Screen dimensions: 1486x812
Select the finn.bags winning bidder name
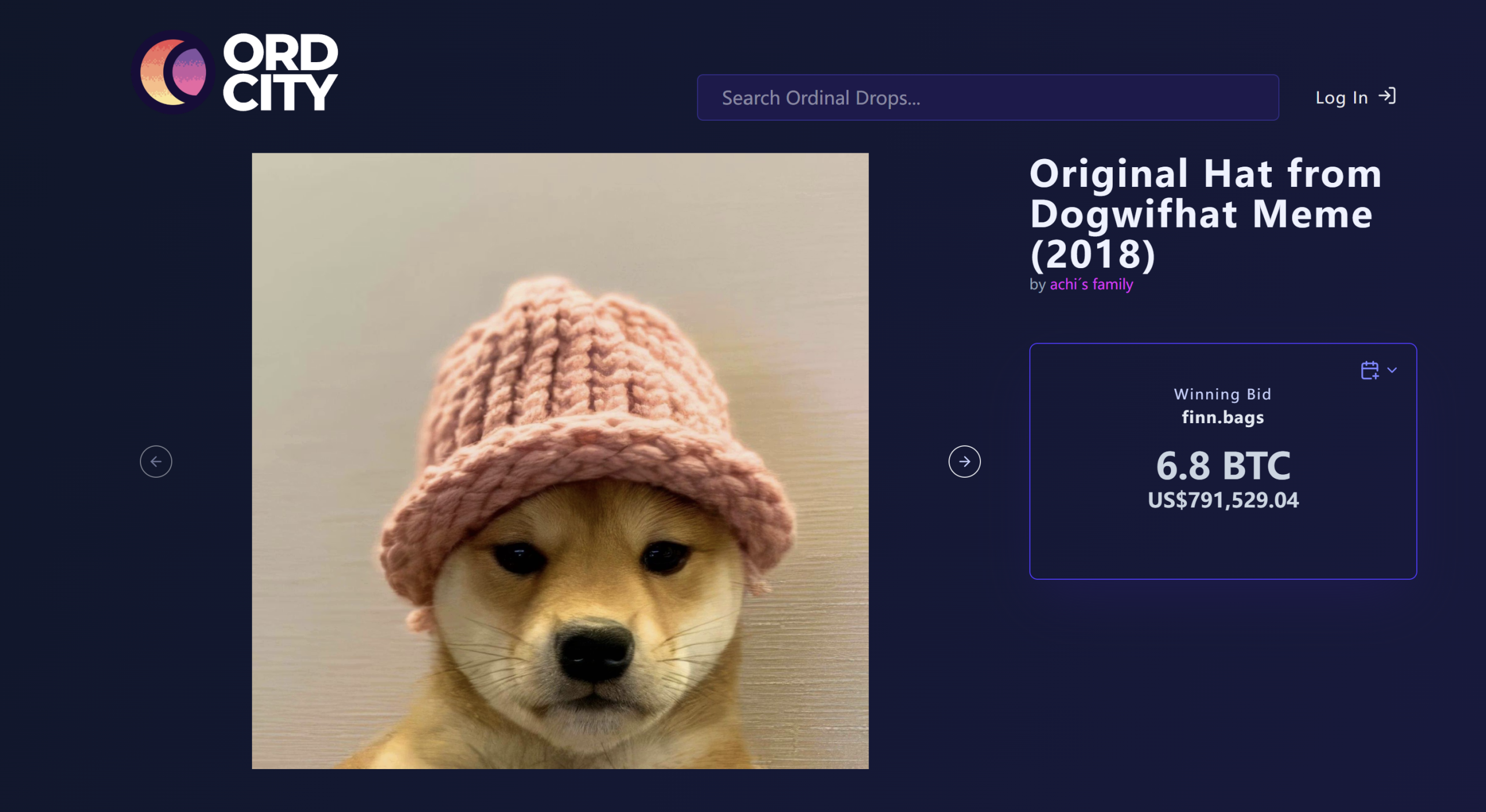point(1222,417)
